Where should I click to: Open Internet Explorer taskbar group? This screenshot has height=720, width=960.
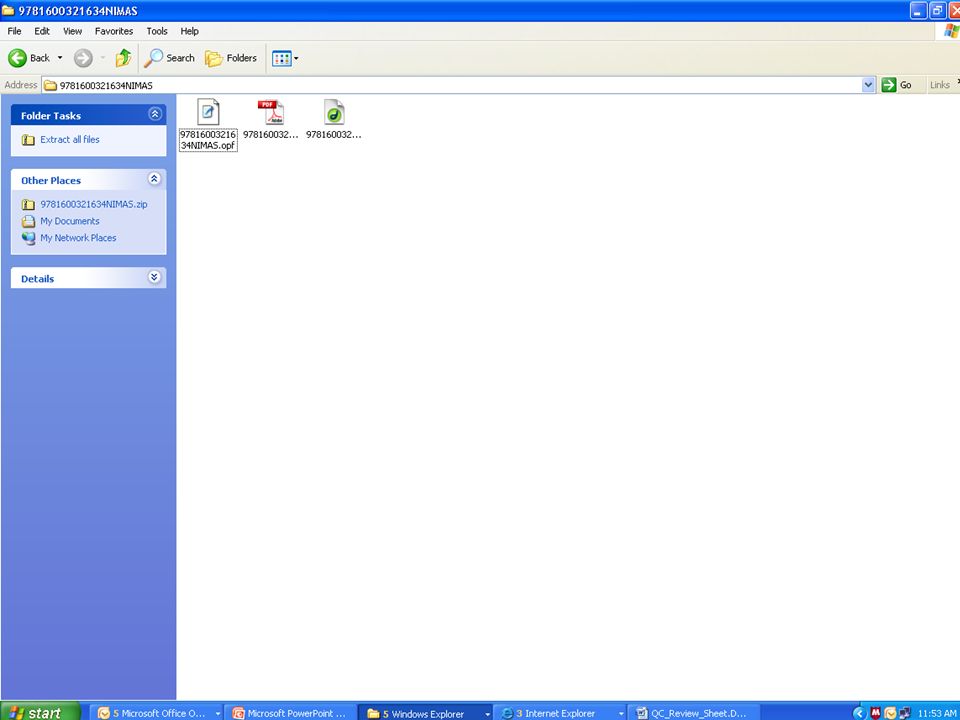click(560, 713)
